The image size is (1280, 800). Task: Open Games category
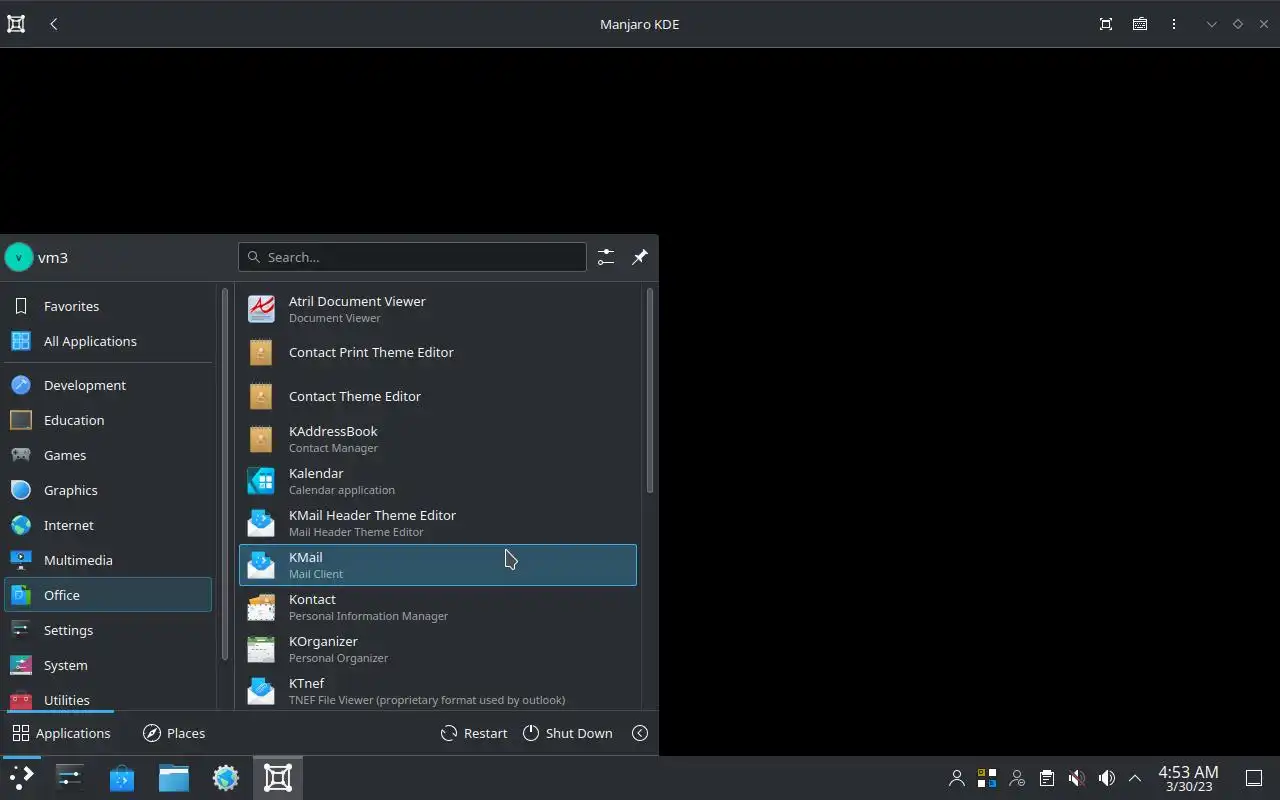108,455
